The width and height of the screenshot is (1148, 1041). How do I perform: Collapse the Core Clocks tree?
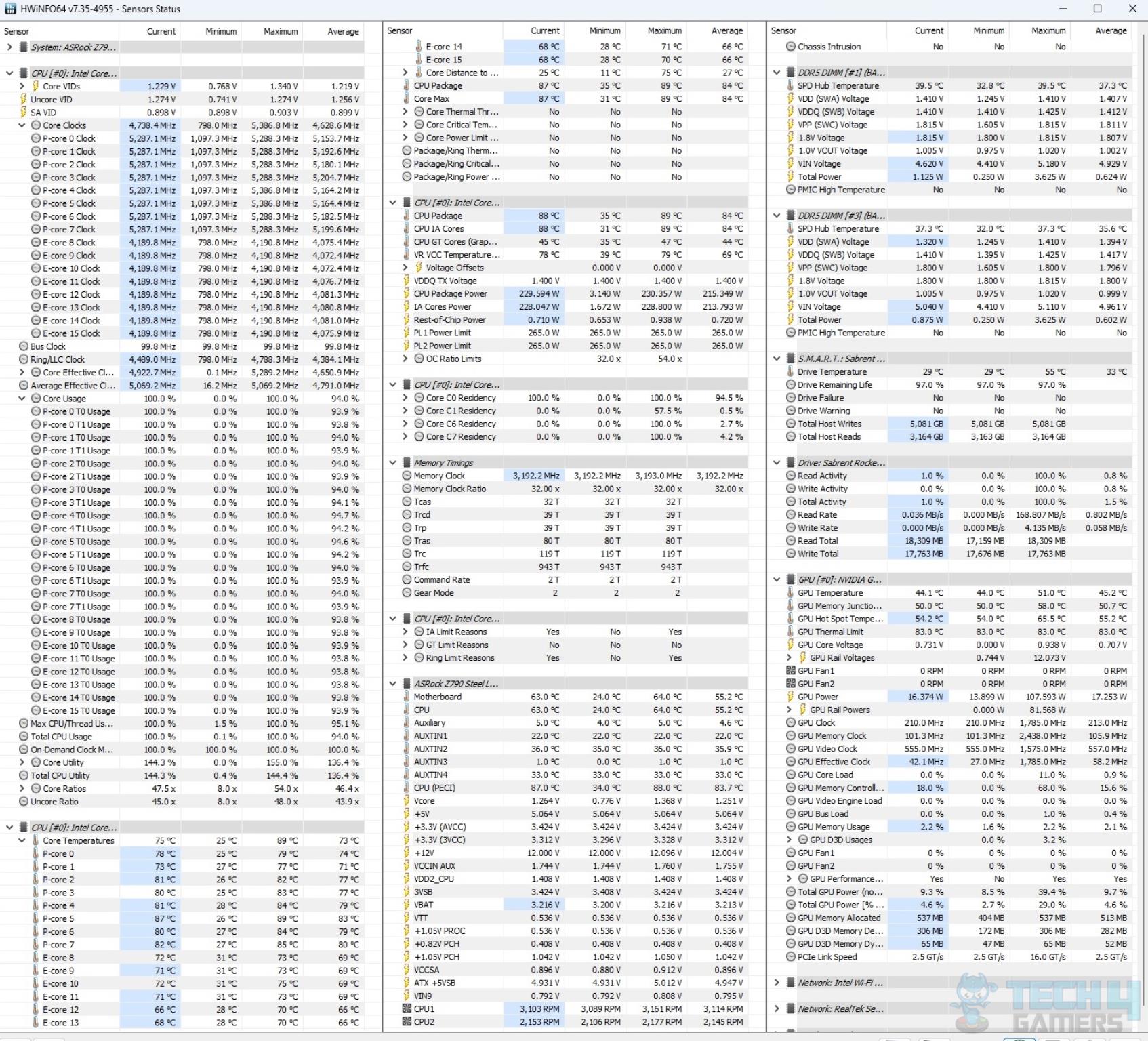[22, 125]
